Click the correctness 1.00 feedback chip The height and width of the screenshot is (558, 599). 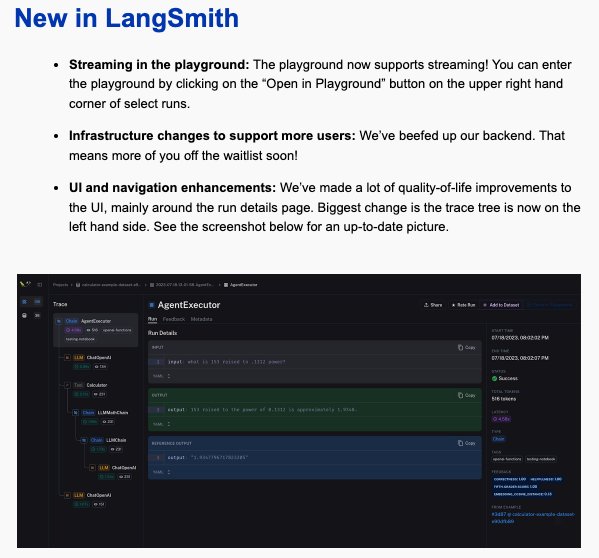[x=510, y=479]
